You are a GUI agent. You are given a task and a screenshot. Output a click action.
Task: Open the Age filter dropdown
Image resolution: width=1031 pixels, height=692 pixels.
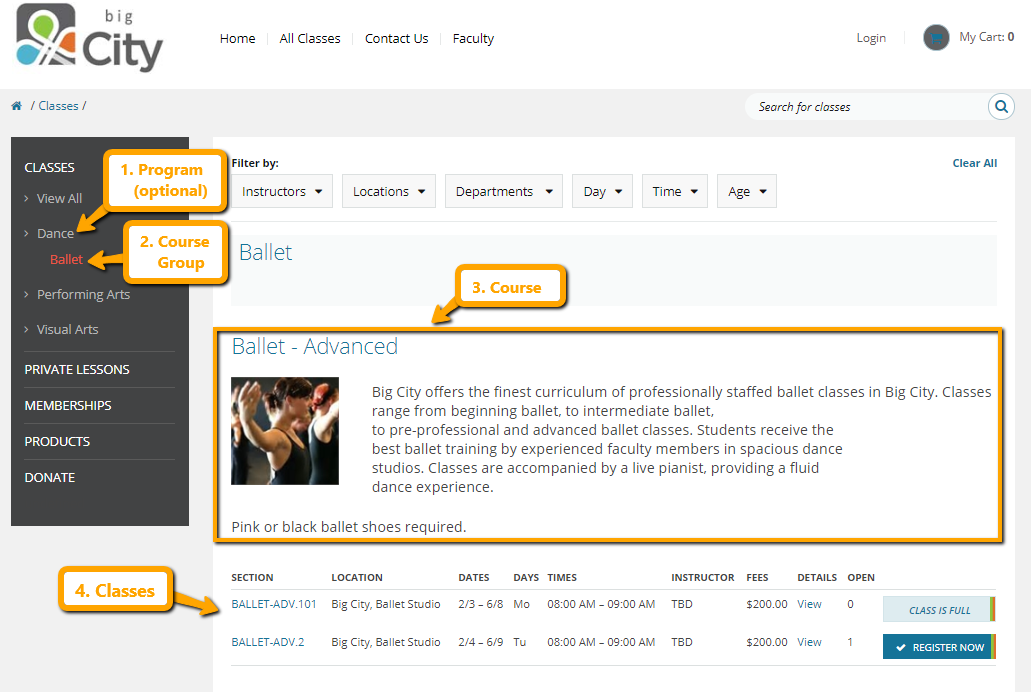pyautogui.click(x=746, y=192)
